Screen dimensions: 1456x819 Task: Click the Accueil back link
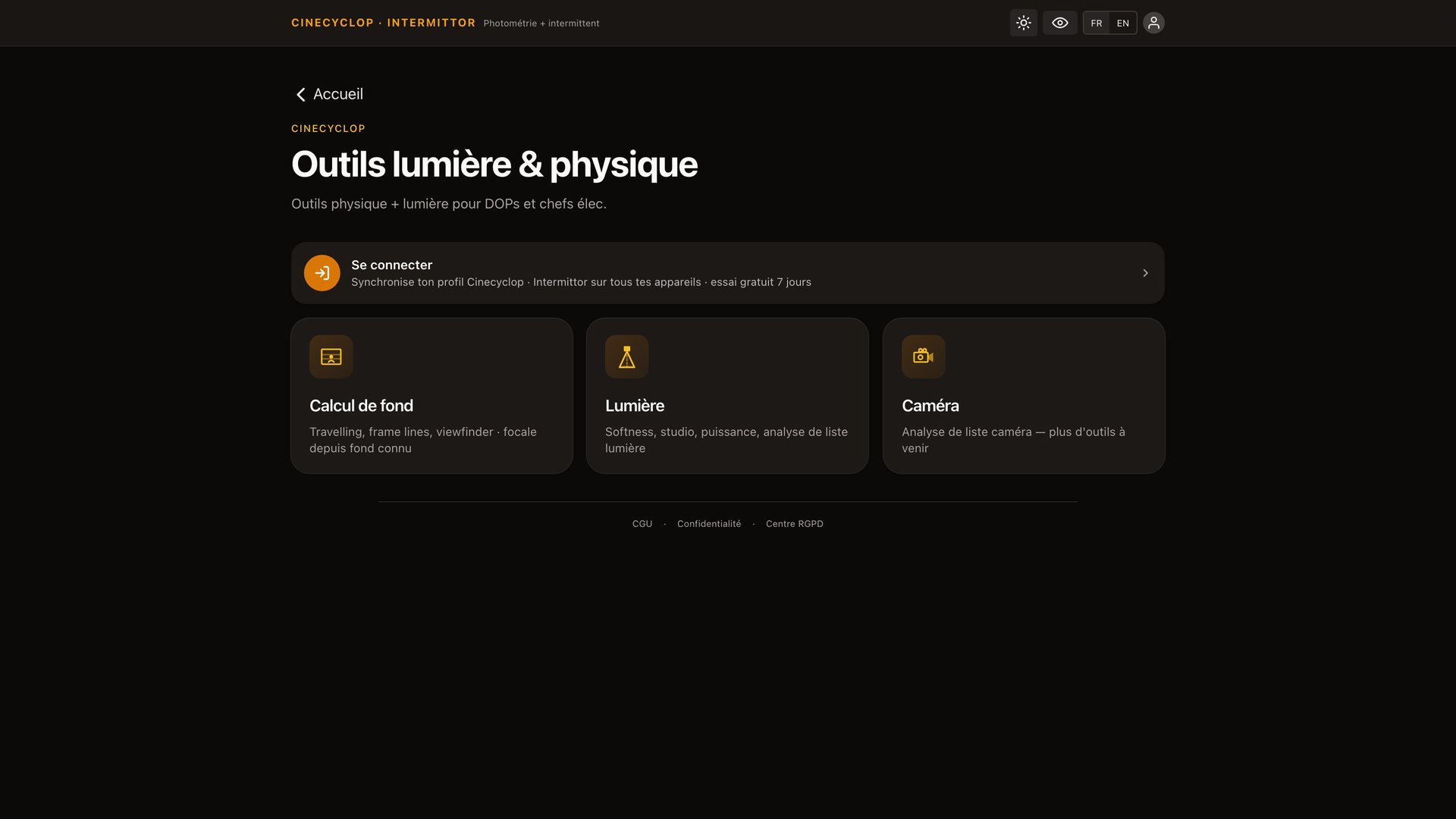[x=328, y=94]
